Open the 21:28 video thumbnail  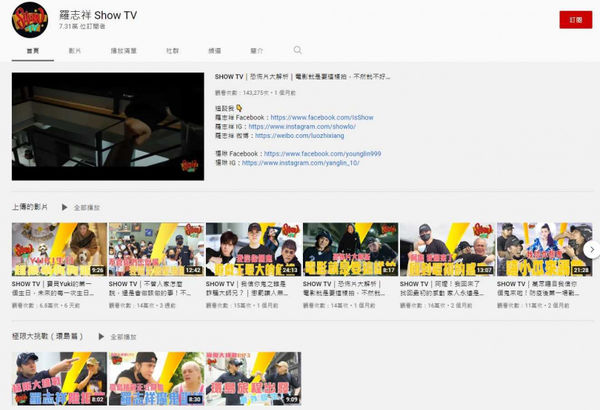tap(544, 249)
